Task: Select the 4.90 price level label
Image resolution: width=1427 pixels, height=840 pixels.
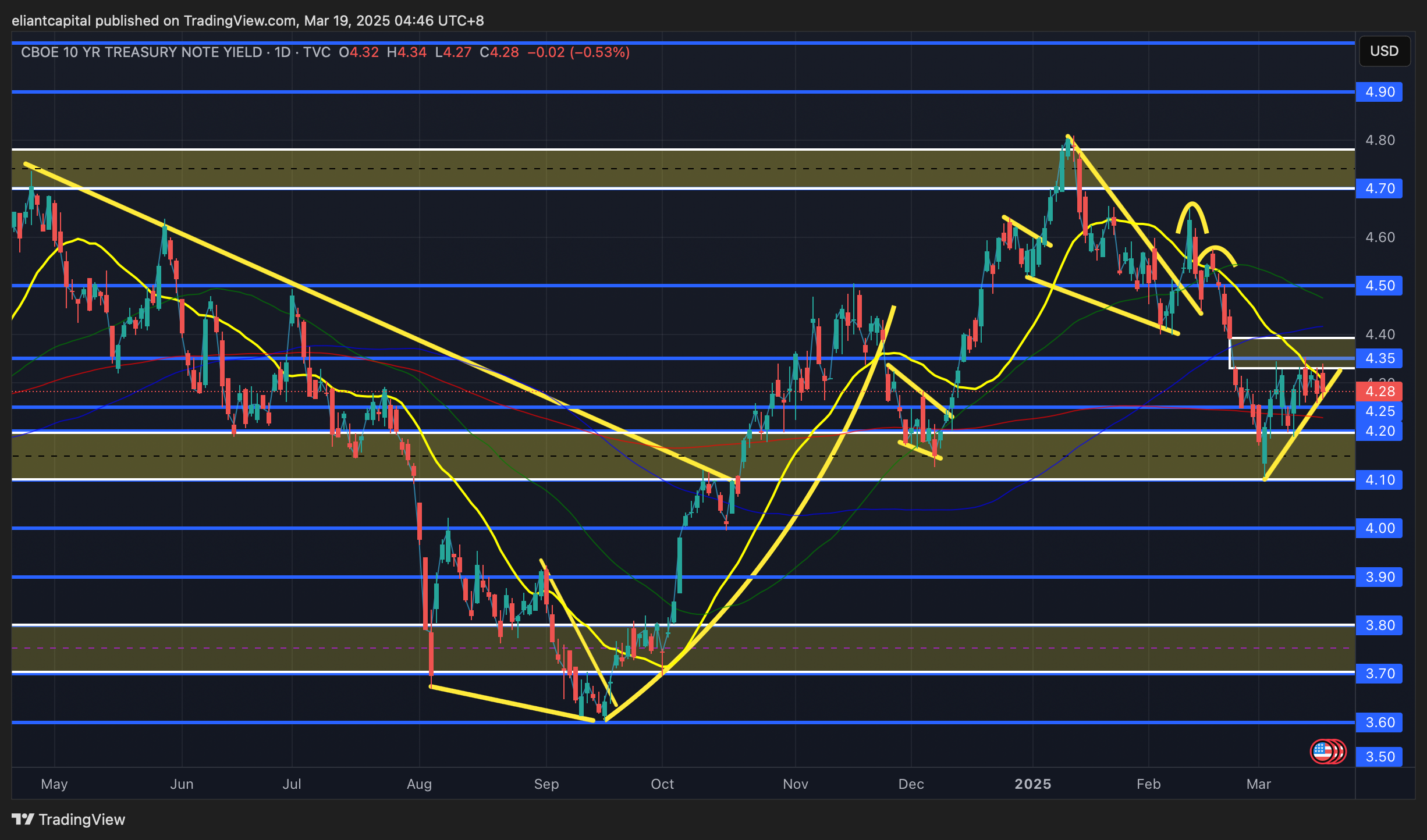Action: click(1379, 92)
